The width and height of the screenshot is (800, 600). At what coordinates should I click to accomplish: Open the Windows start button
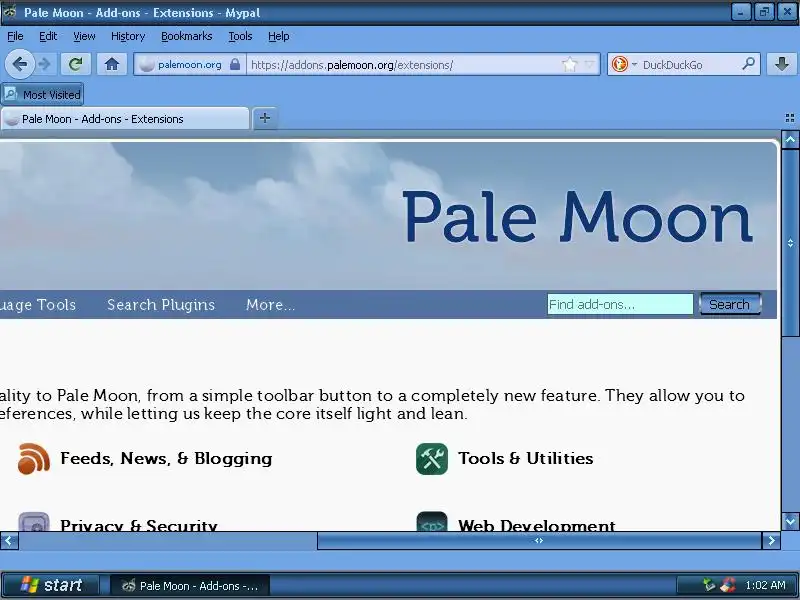click(x=51, y=585)
